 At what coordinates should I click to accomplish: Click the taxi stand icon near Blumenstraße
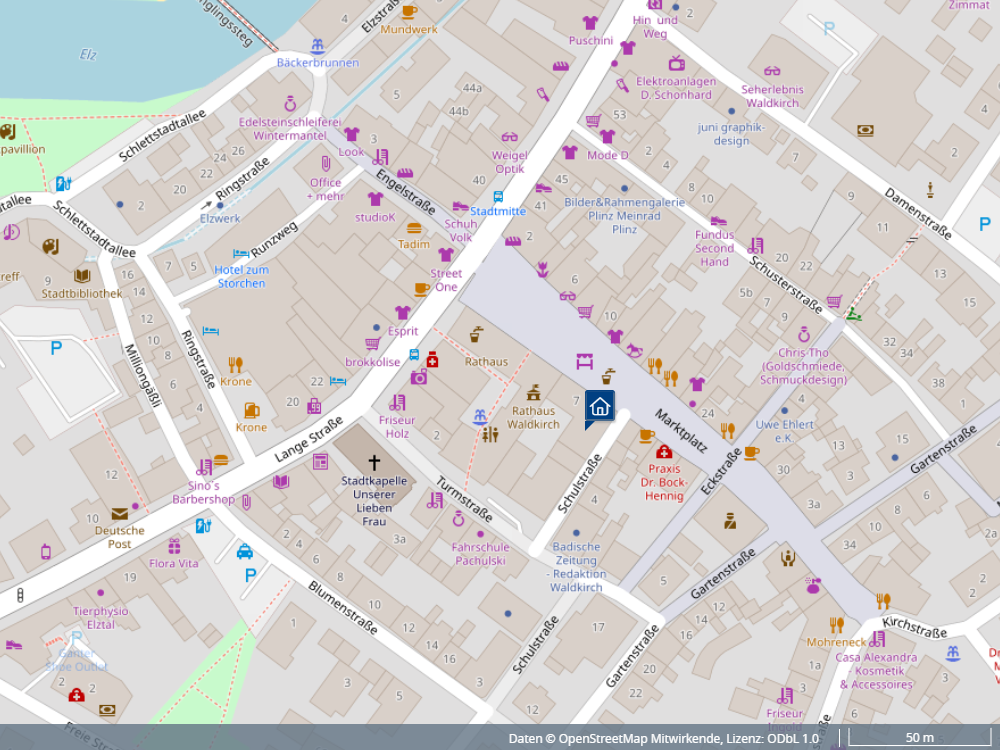(245, 551)
